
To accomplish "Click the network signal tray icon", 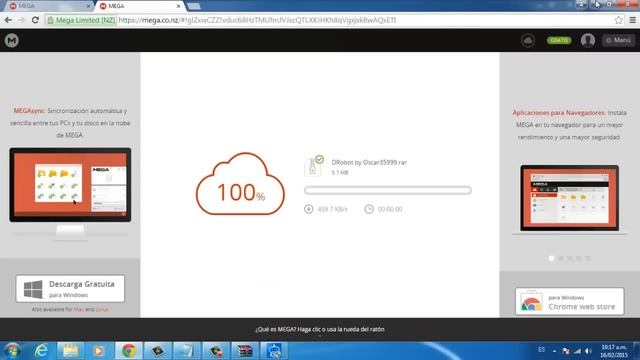I will (577, 351).
